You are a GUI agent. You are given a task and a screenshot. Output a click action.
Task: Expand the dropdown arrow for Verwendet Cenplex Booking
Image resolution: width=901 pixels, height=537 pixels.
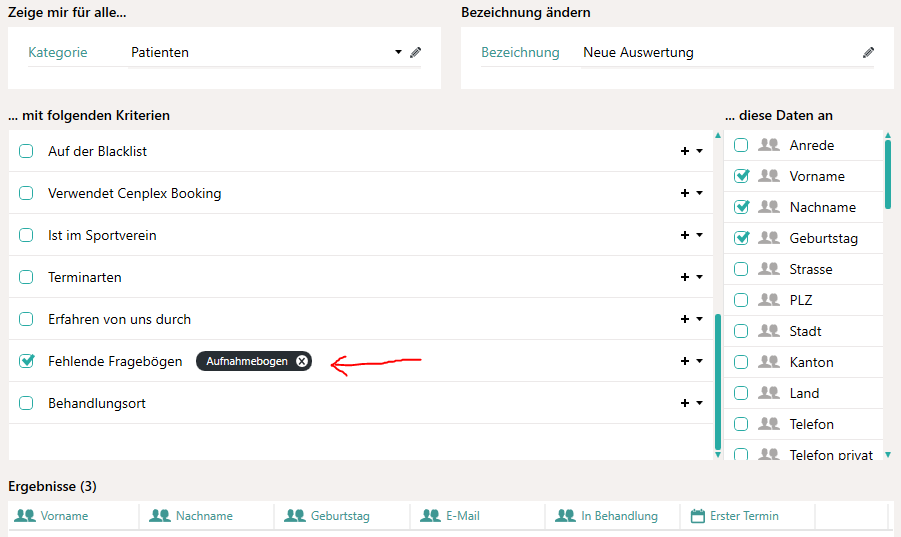pos(700,193)
